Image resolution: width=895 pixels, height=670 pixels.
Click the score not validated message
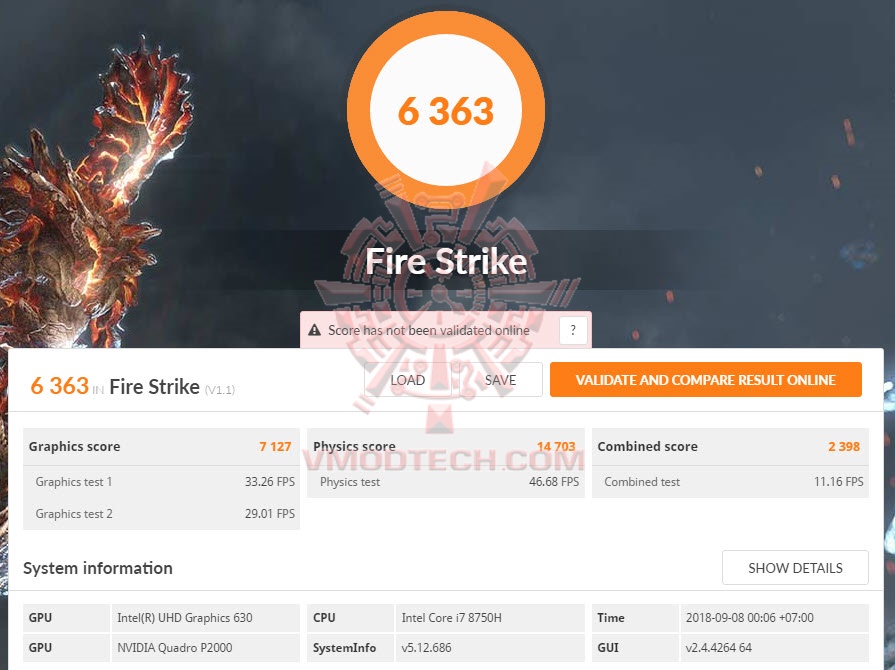click(x=429, y=330)
